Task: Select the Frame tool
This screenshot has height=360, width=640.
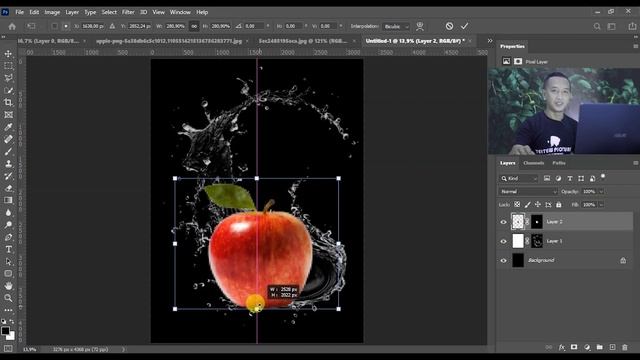Action: (8, 115)
